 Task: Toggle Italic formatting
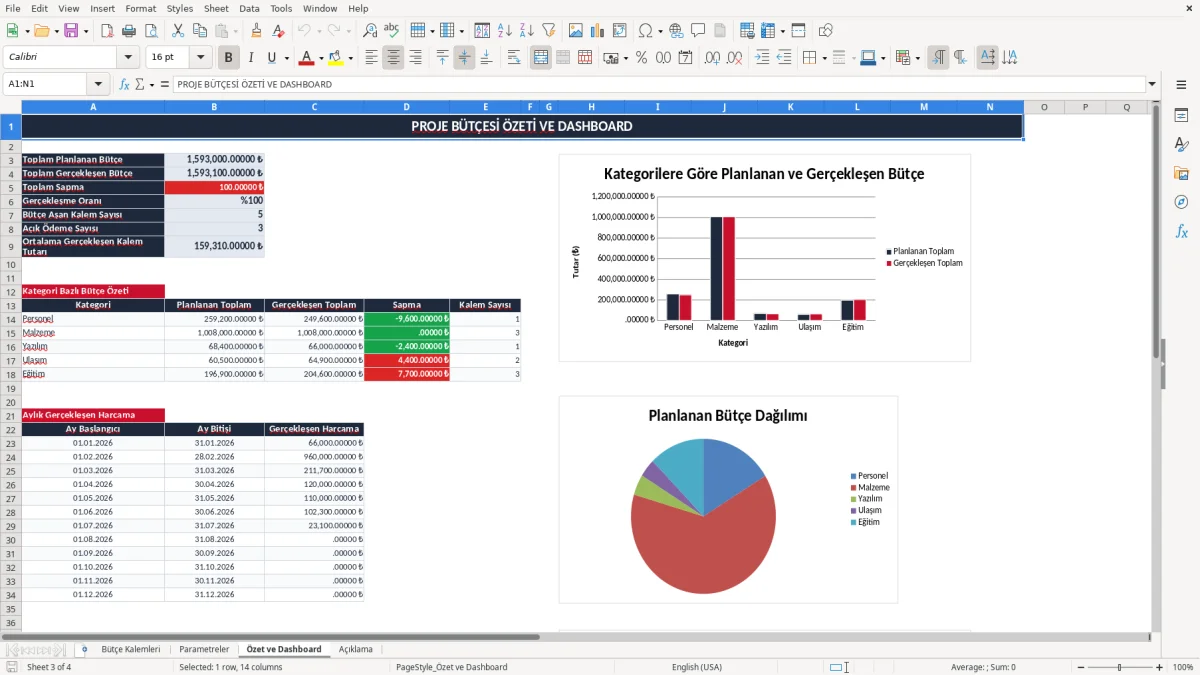tap(250, 58)
